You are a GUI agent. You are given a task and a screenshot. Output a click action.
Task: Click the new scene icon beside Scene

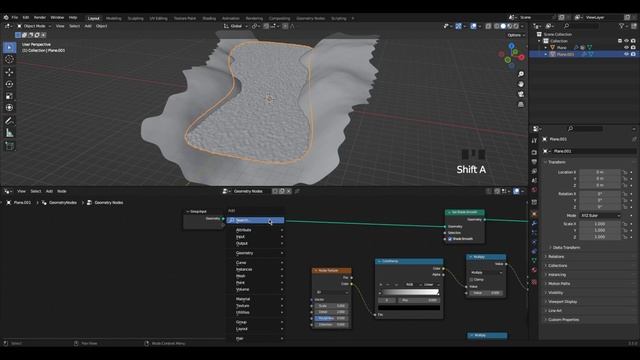(x=561, y=18)
